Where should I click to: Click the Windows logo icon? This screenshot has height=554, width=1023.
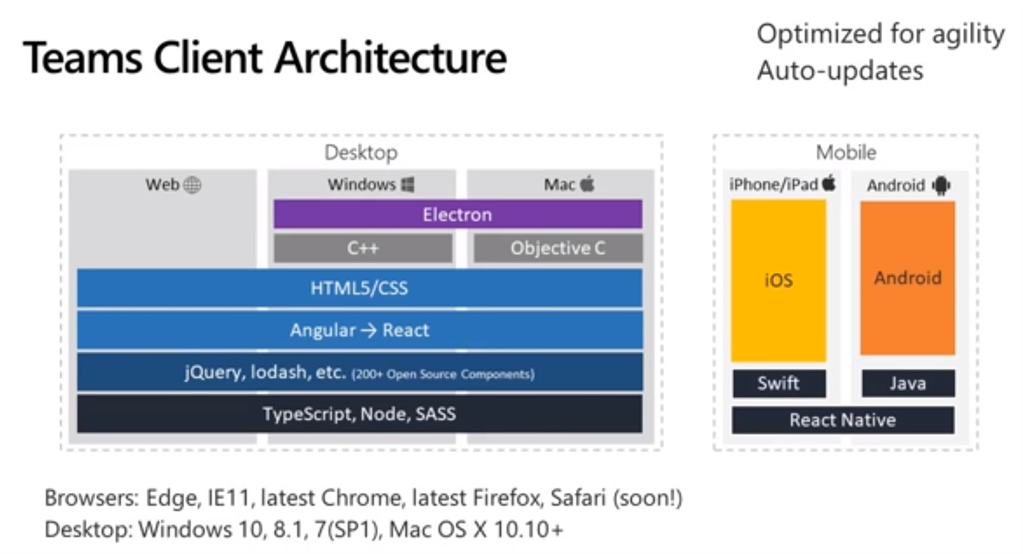408,185
